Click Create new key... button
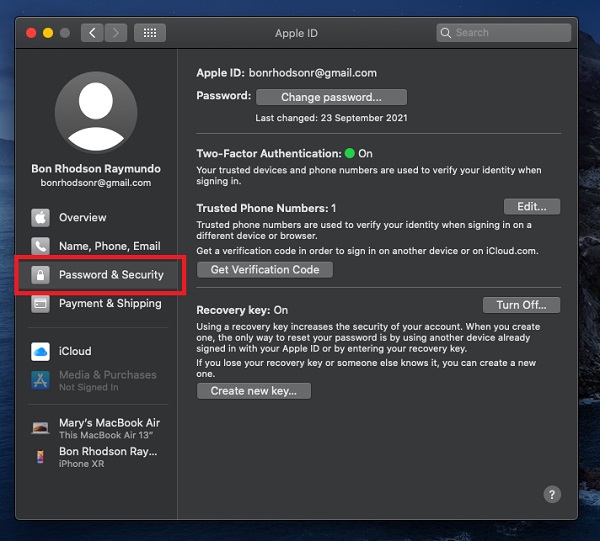Viewport: 600px width, 541px height. pos(254,391)
